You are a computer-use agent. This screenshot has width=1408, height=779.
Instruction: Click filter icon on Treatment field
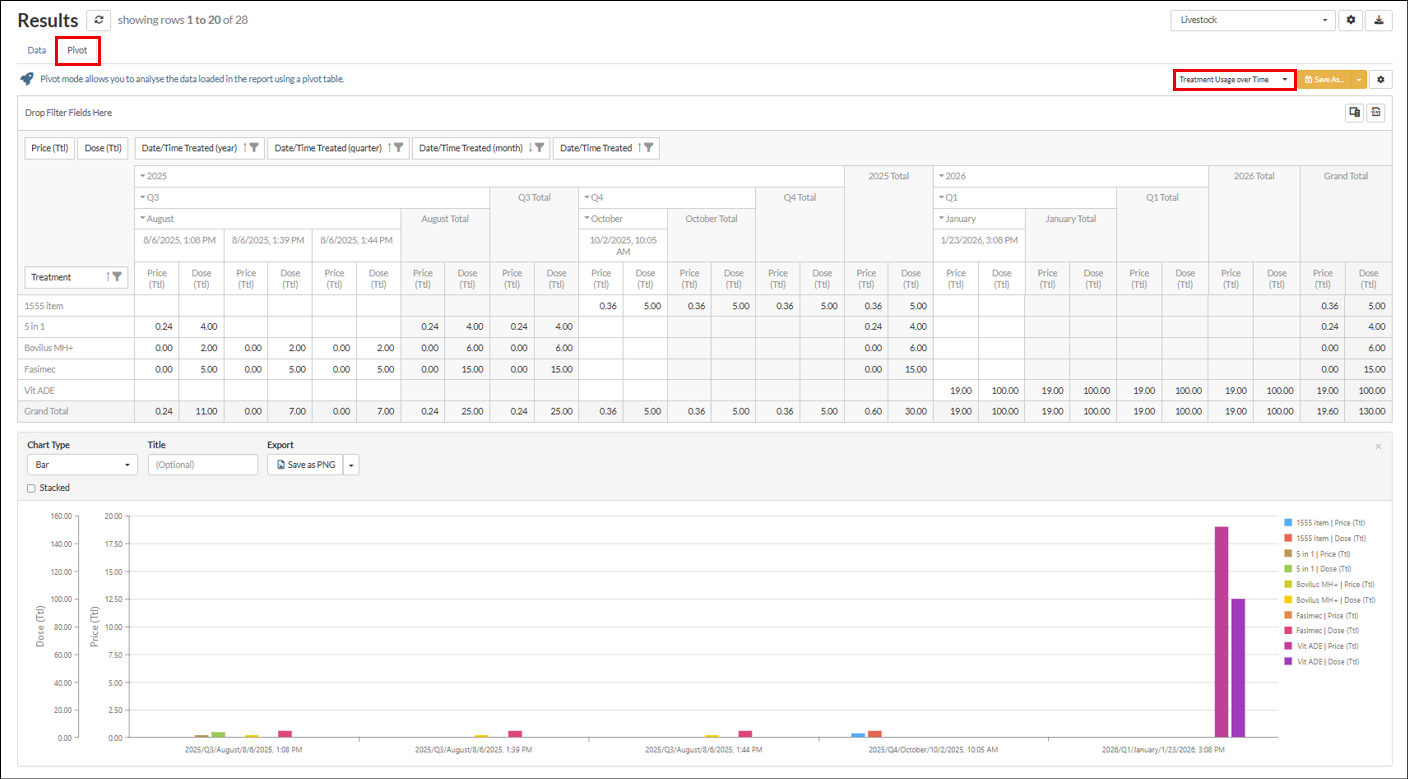click(117, 277)
